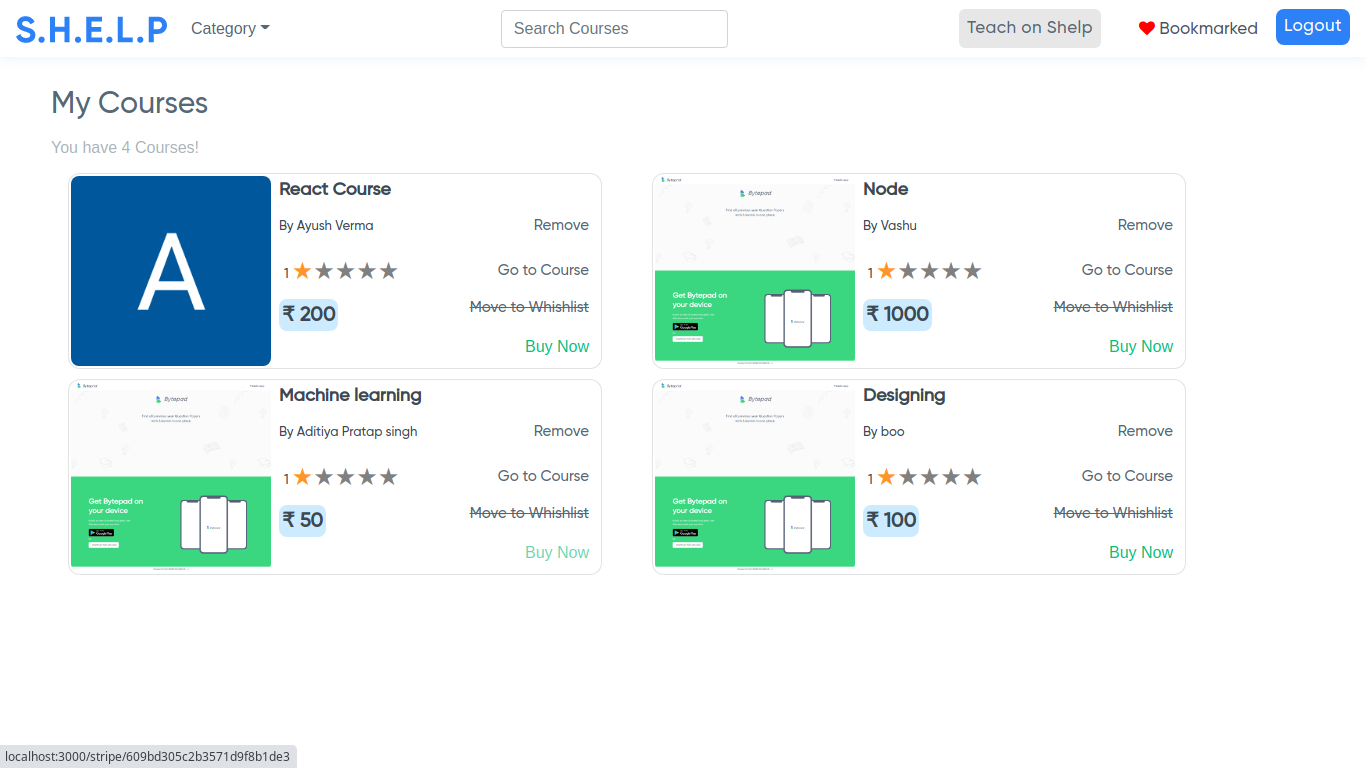Click the My Courses heading
1366x768 pixels.
click(x=130, y=103)
